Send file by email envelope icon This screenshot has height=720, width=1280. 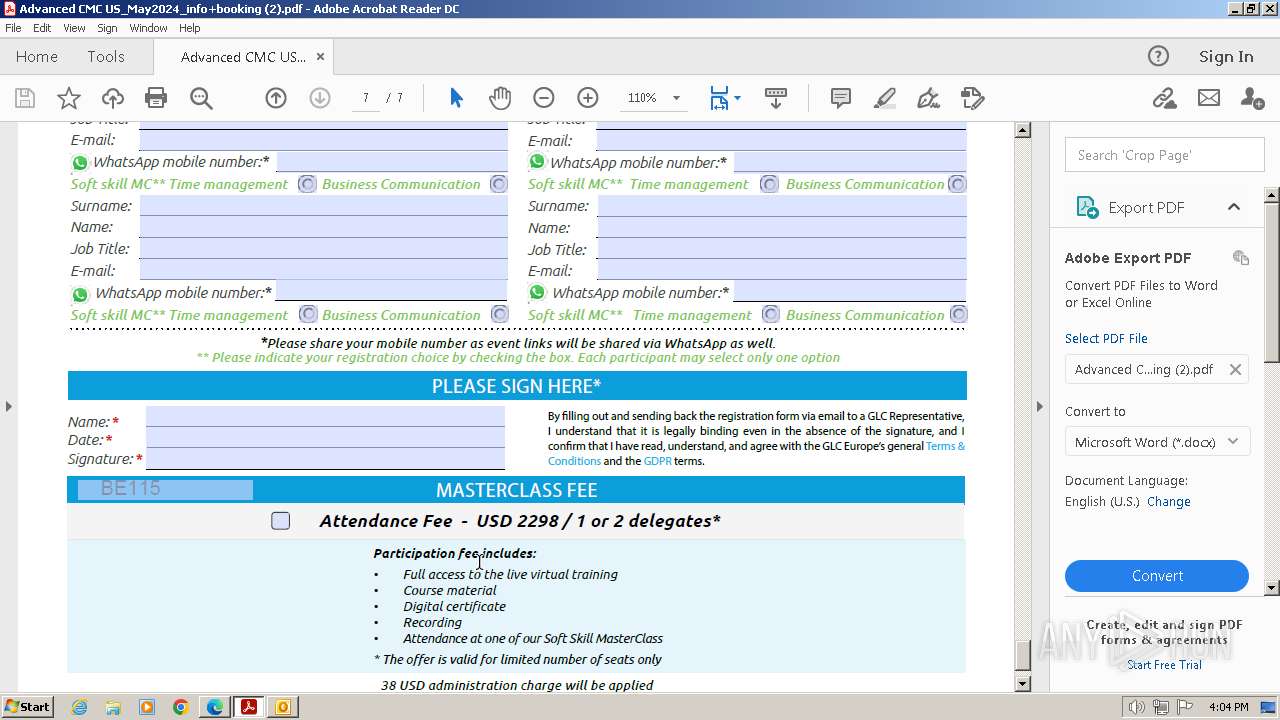pyautogui.click(x=1209, y=98)
